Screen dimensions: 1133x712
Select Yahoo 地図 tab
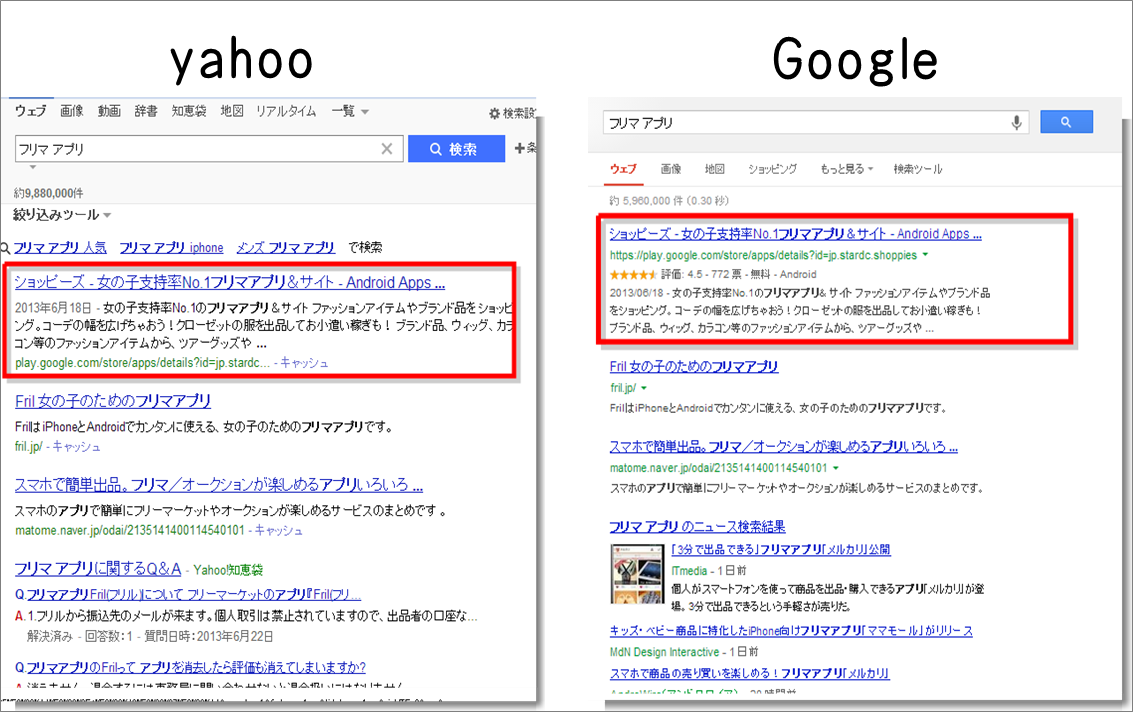(x=232, y=111)
